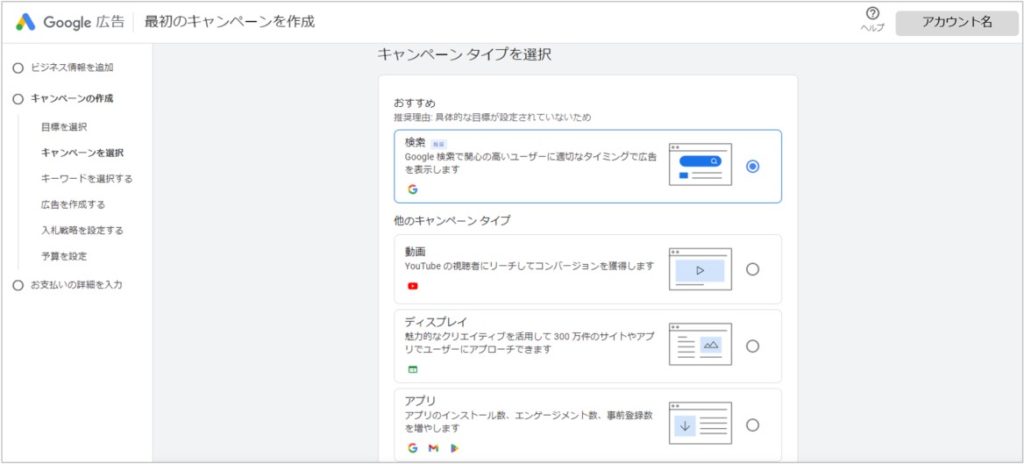The width and height of the screenshot is (1024, 464).
Task: Click the ディスプレイ card title
Action: tap(436, 322)
